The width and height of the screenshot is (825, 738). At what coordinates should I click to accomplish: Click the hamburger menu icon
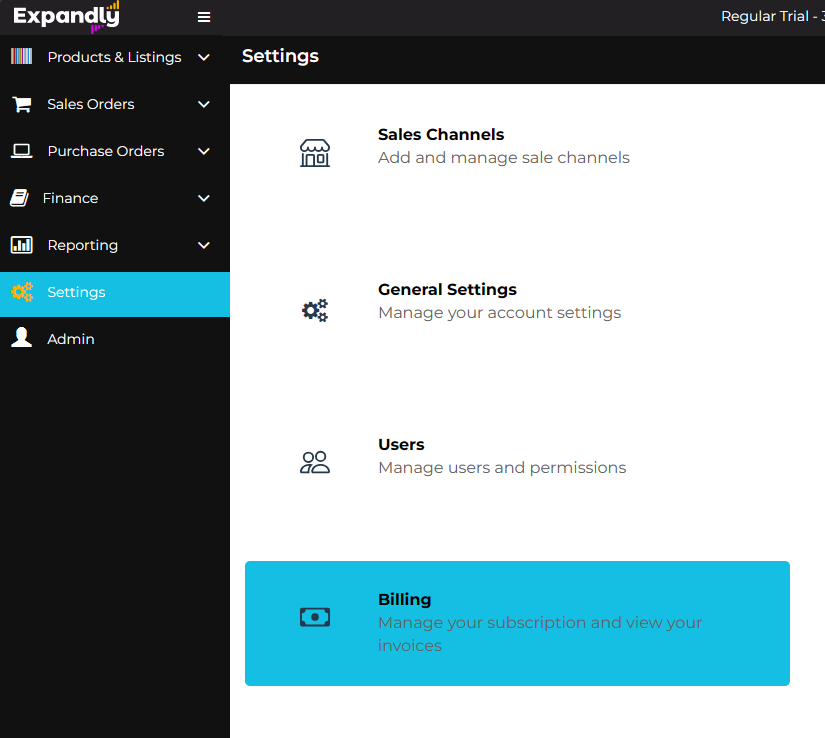[204, 17]
